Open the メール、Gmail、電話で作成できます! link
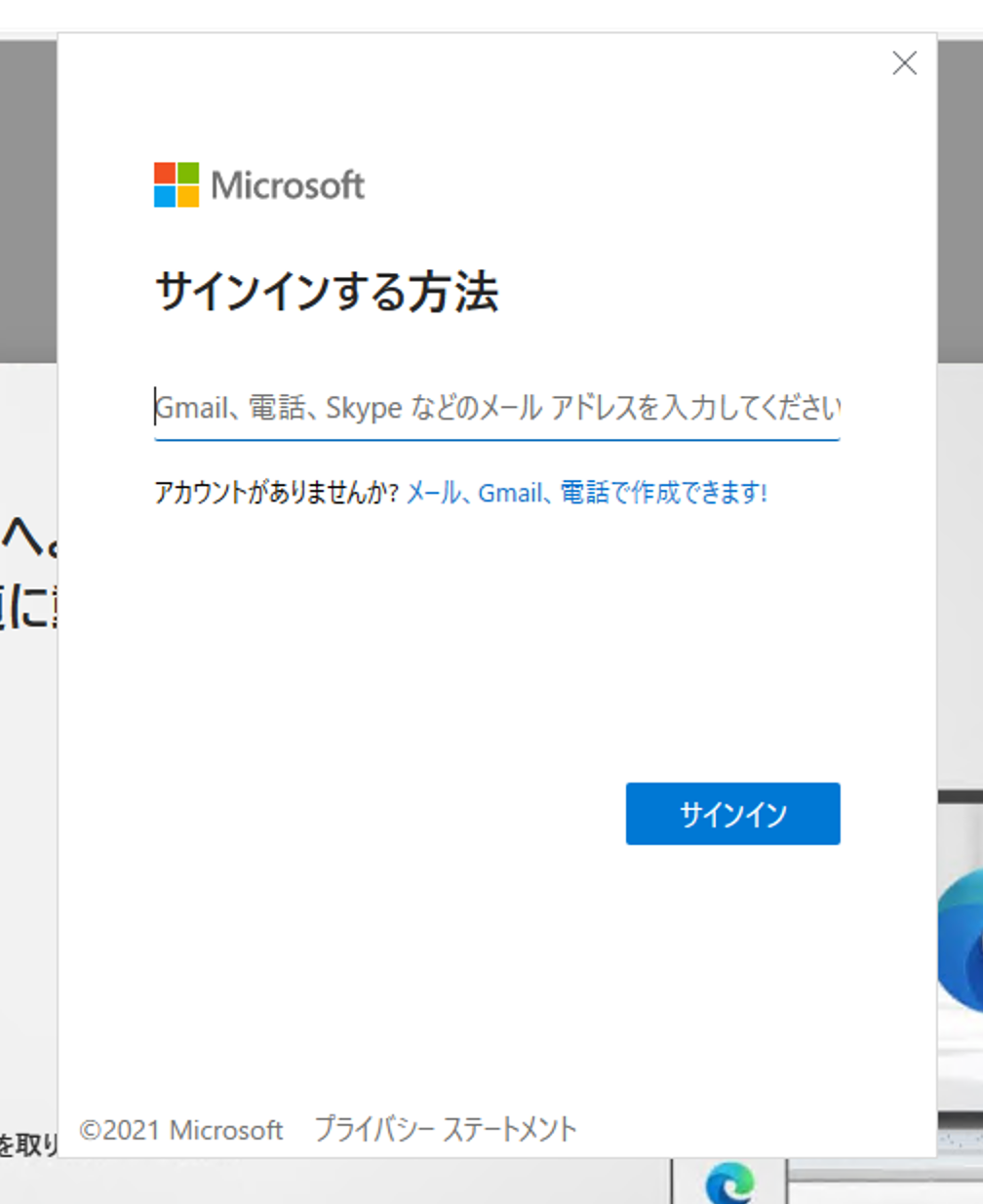983x1204 pixels. (x=586, y=493)
